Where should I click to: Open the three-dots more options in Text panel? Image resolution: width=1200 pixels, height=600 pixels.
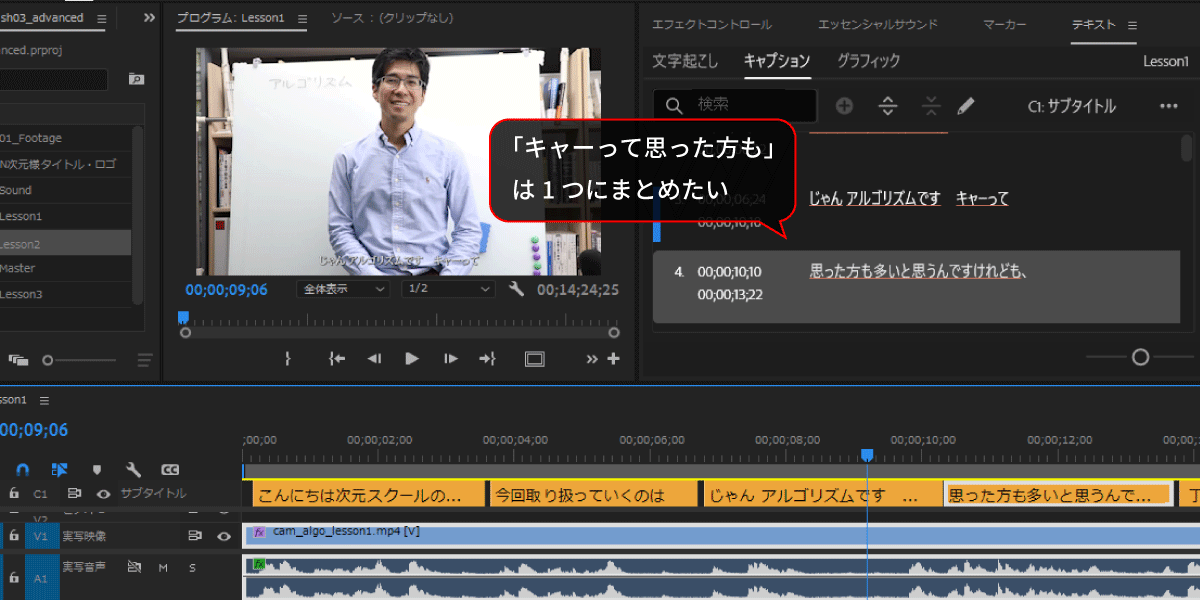pyautogui.click(x=1168, y=106)
